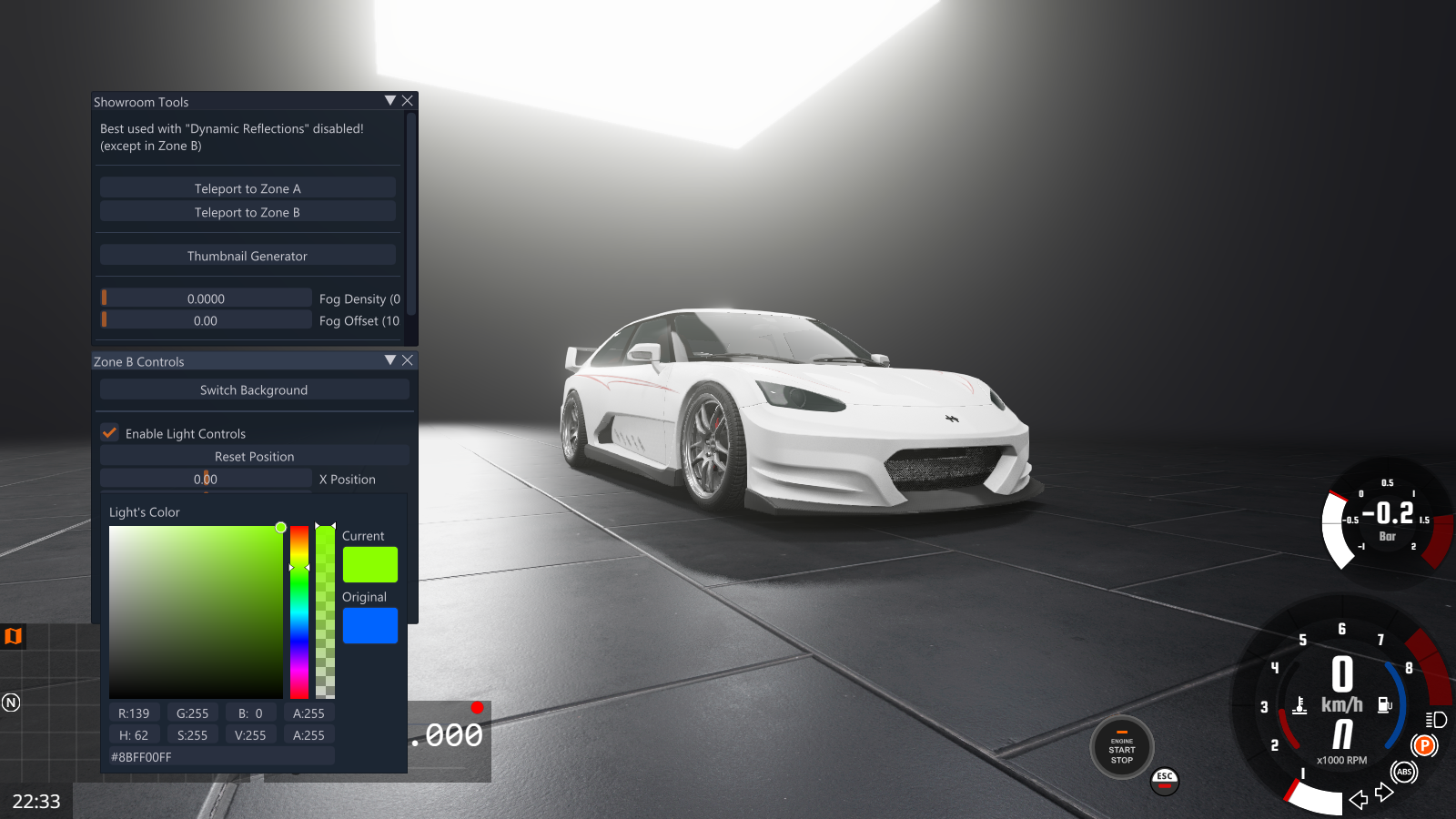Collapse the Showroom Tools window

pos(390,101)
